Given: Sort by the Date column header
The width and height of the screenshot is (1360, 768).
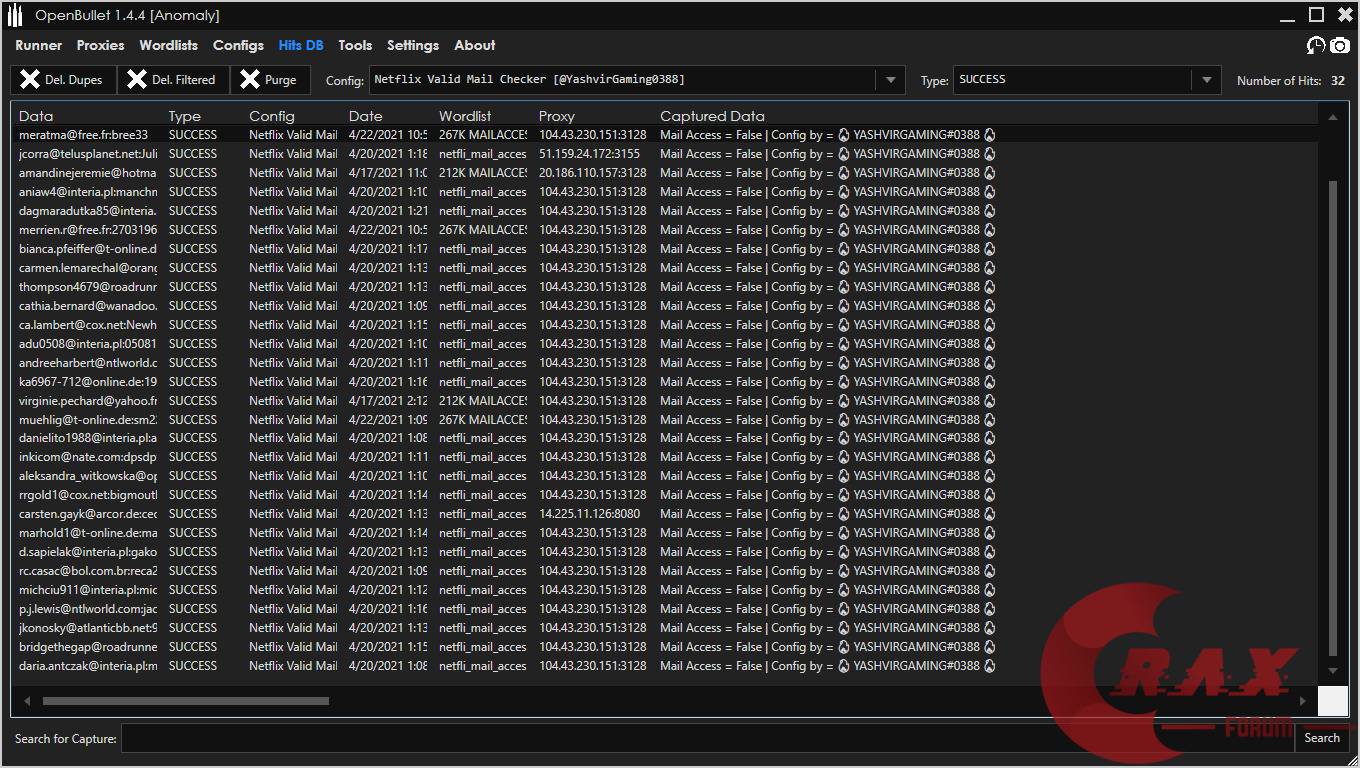Looking at the screenshot, I should point(366,116).
